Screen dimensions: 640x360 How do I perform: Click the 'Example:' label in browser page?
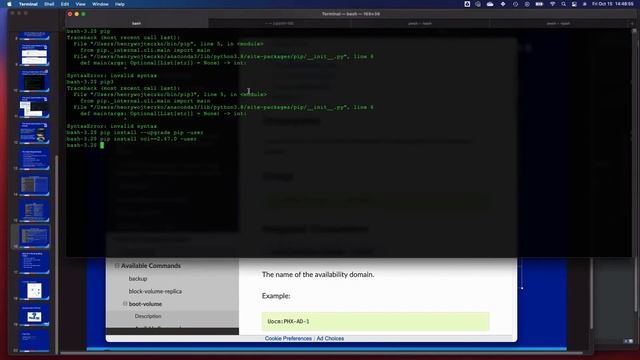(276, 296)
